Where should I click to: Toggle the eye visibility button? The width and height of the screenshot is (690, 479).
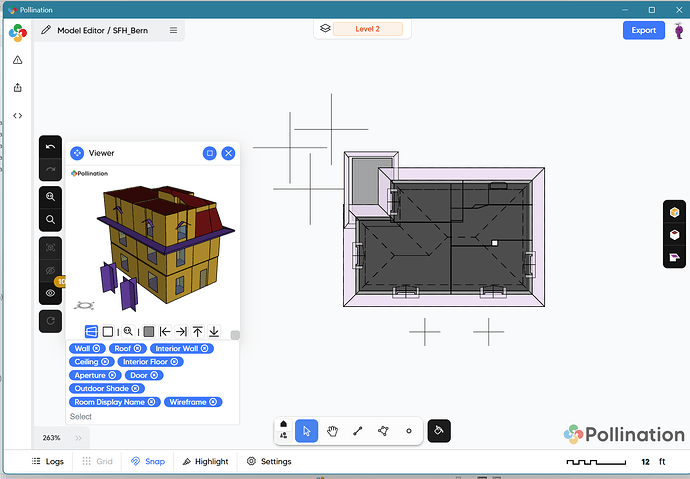pyautogui.click(x=51, y=293)
